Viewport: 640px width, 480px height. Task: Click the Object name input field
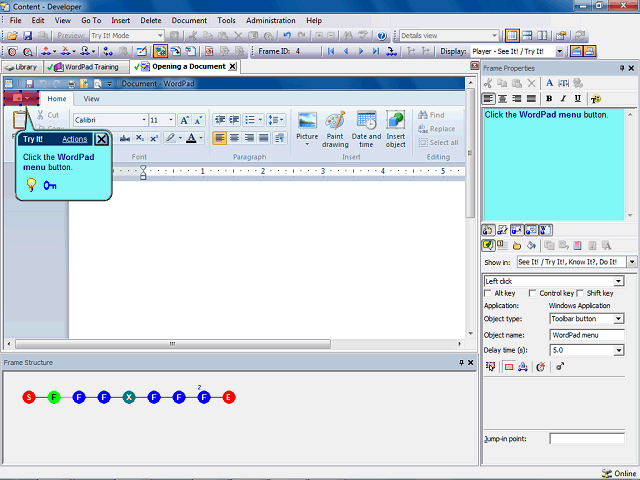(x=587, y=335)
